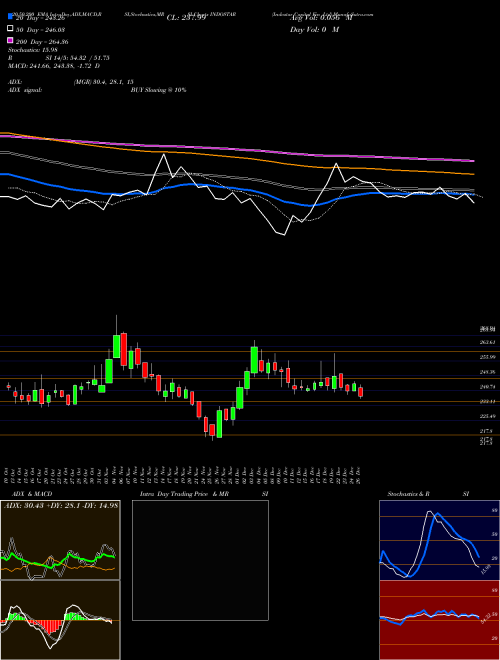Click the 'BUY Slowing @ 10%' signal text

[x=158, y=90]
